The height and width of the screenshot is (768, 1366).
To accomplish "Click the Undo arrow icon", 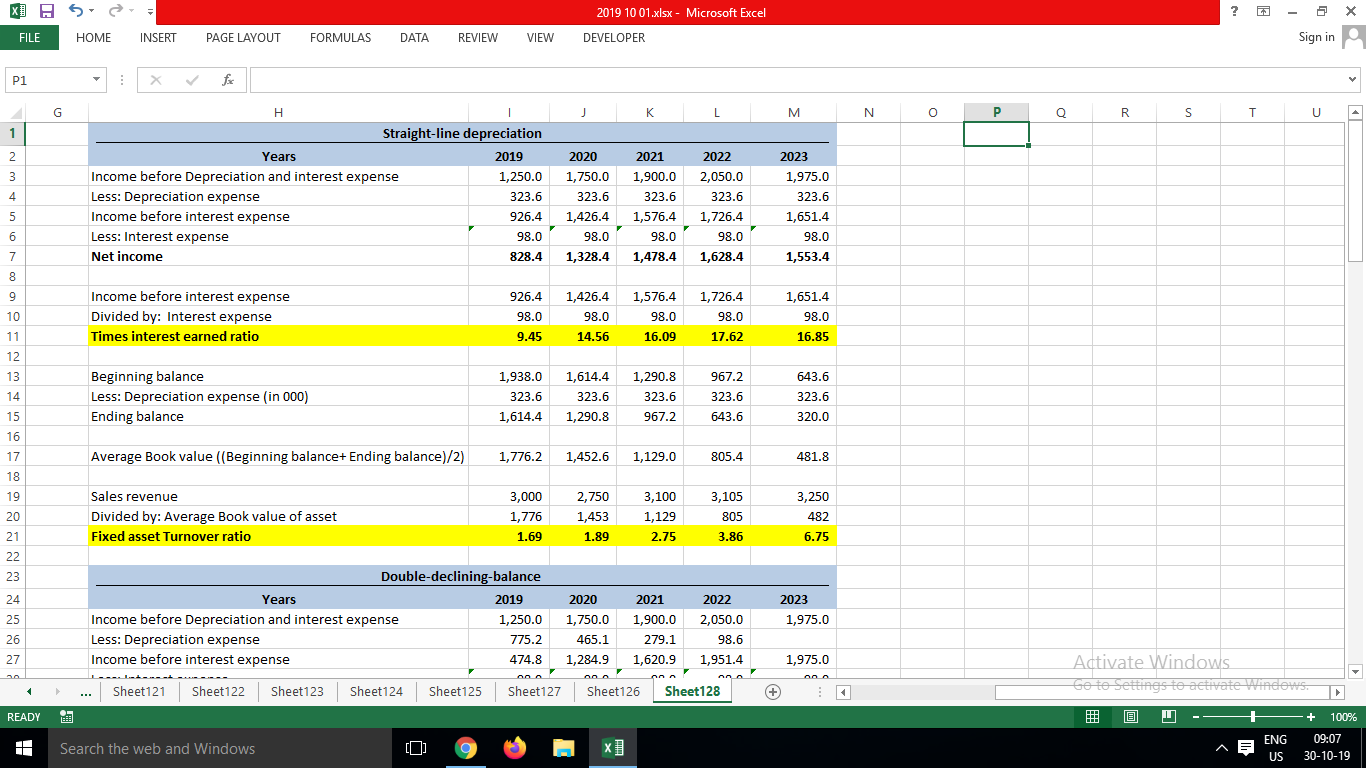I will (74, 12).
